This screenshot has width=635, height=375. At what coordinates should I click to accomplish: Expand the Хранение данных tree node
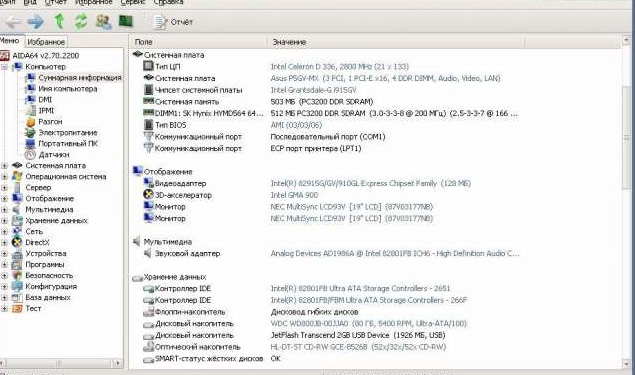[4, 221]
